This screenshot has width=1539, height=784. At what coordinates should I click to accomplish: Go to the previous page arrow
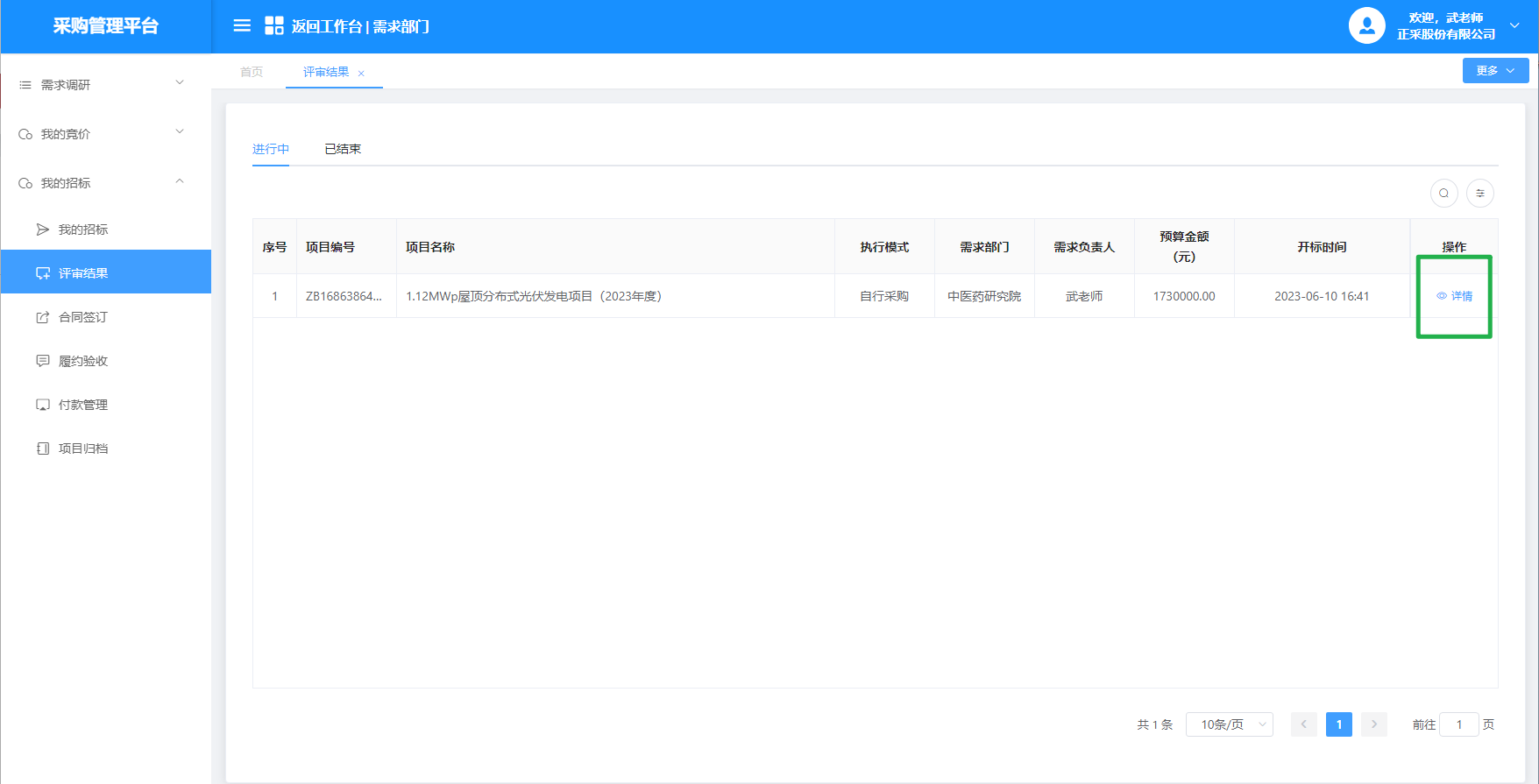click(1303, 724)
